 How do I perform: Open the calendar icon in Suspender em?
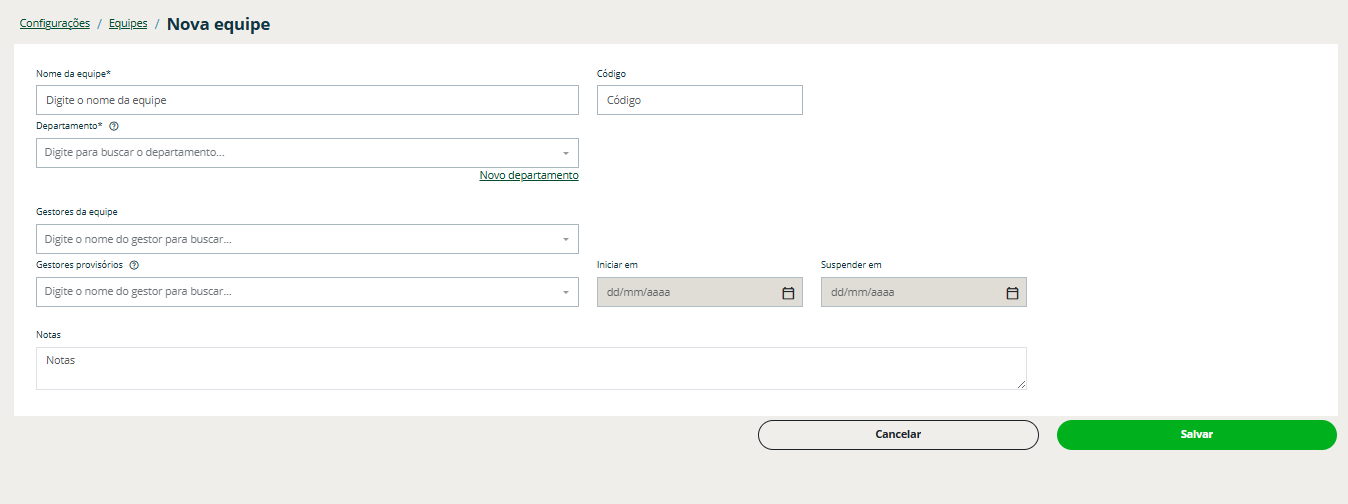coord(1011,293)
